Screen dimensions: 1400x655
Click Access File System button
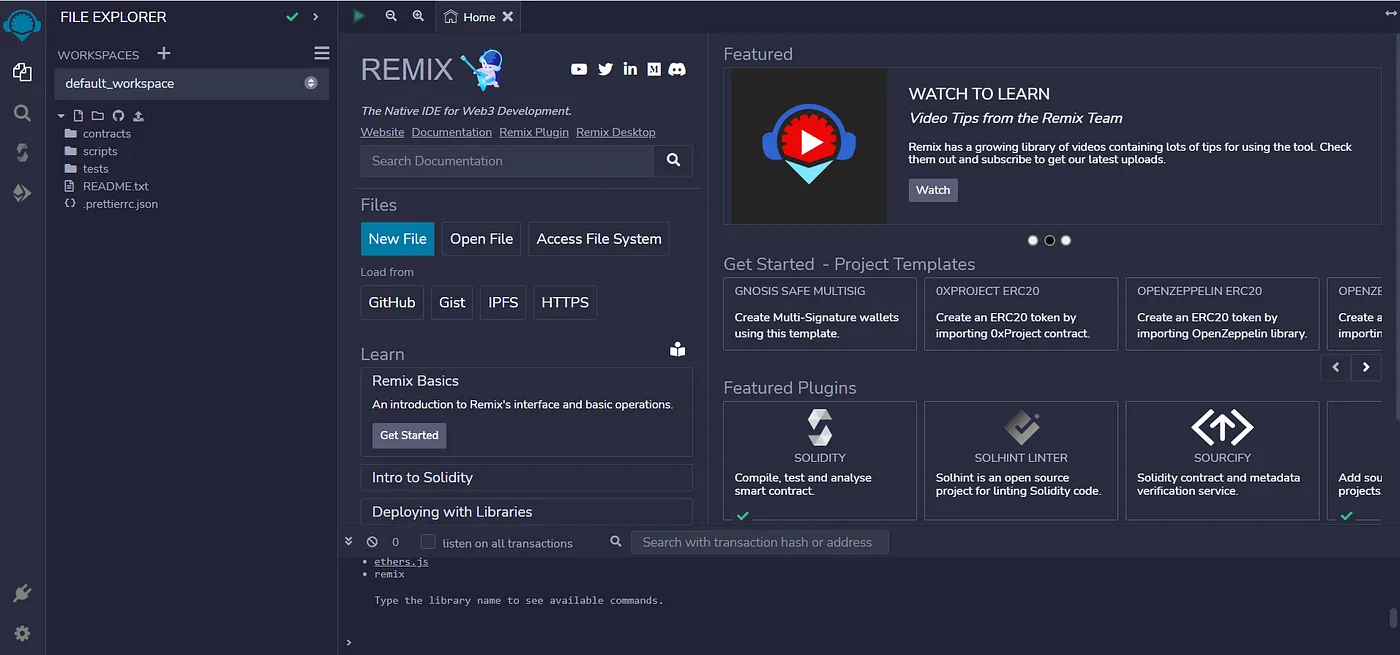[599, 239]
